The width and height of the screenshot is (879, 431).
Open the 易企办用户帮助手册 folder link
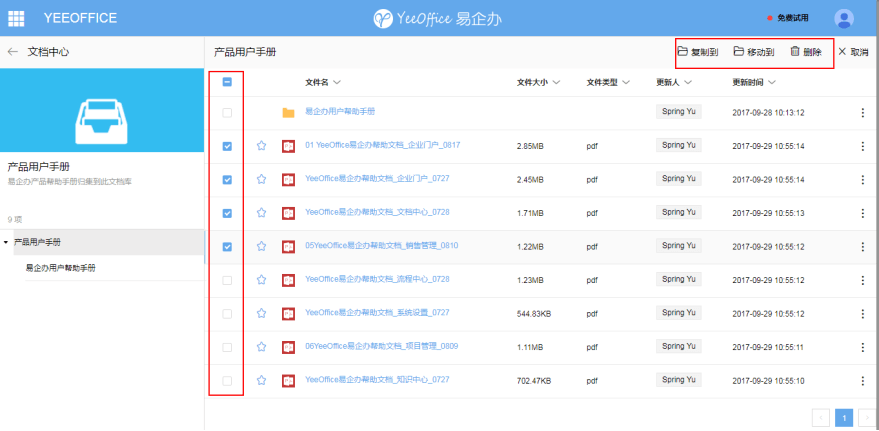pos(340,112)
